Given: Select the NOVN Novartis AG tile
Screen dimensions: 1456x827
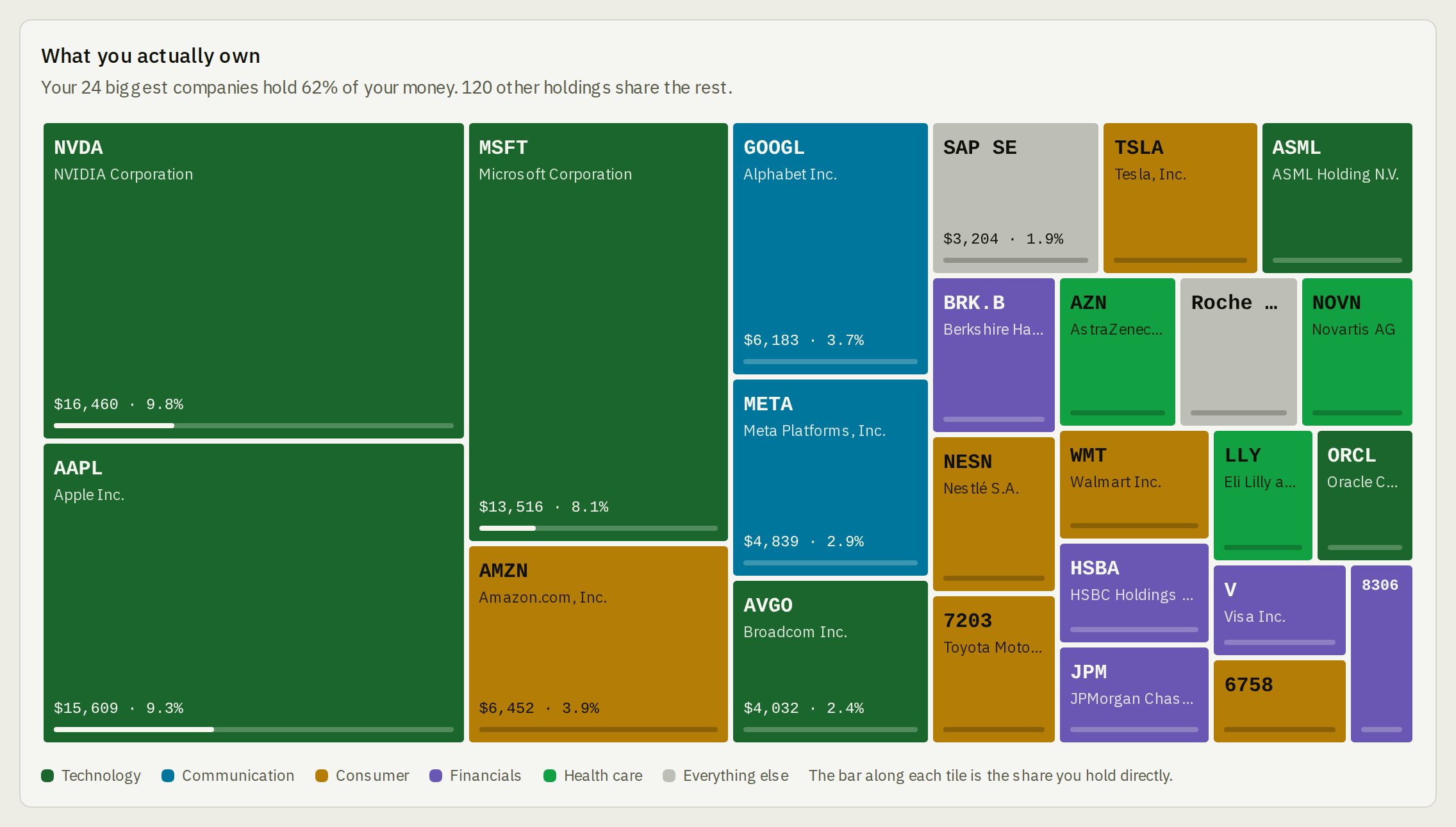Looking at the screenshot, I should pyautogui.click(x=1357, y=352).
